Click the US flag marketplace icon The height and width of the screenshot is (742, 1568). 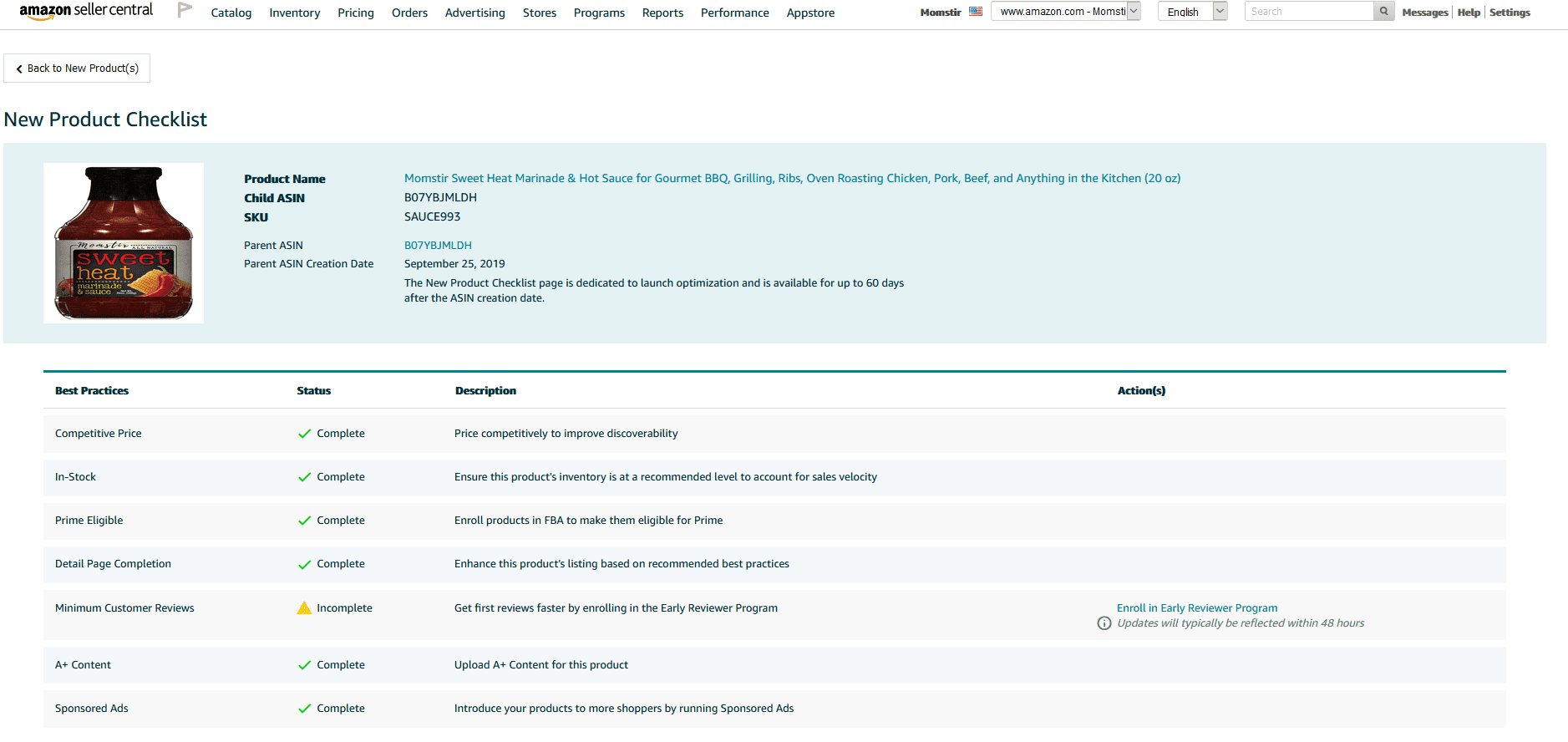pos(975,12)
